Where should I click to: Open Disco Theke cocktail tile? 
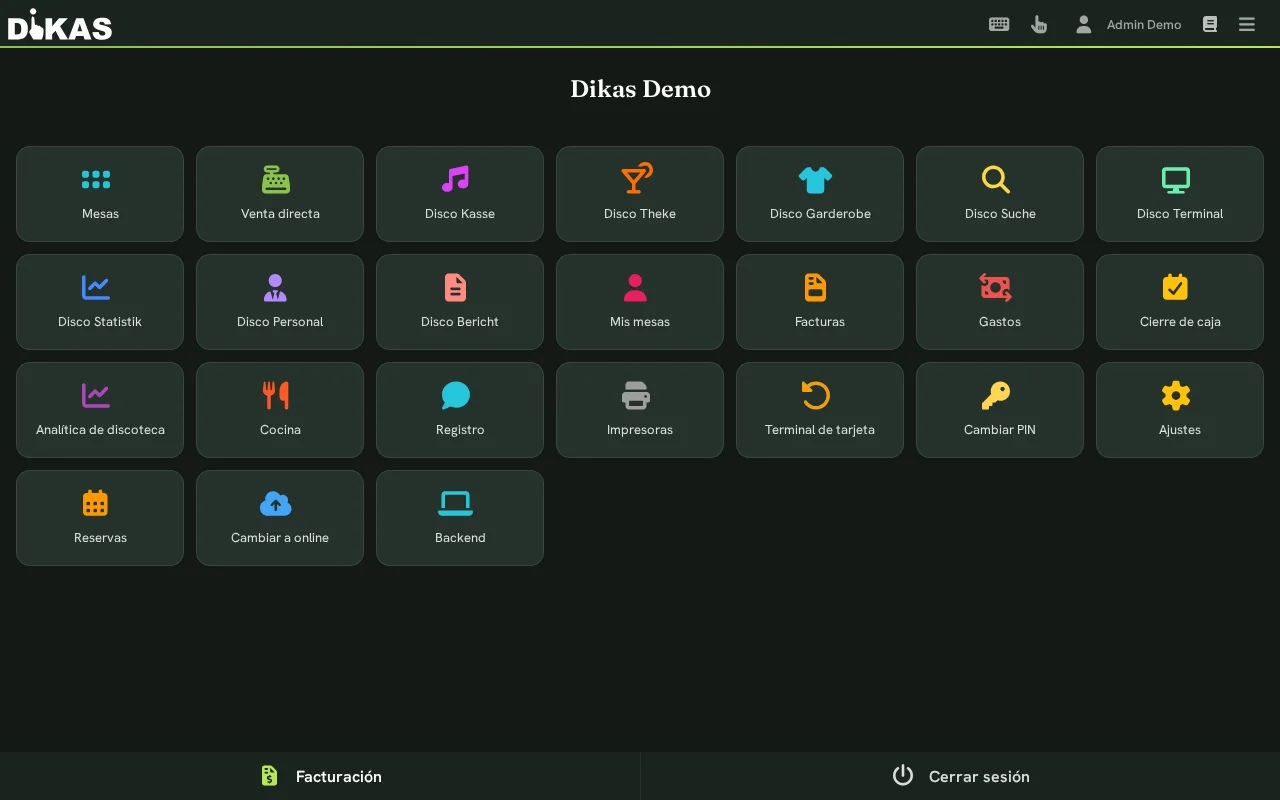(x=640, y=194)
